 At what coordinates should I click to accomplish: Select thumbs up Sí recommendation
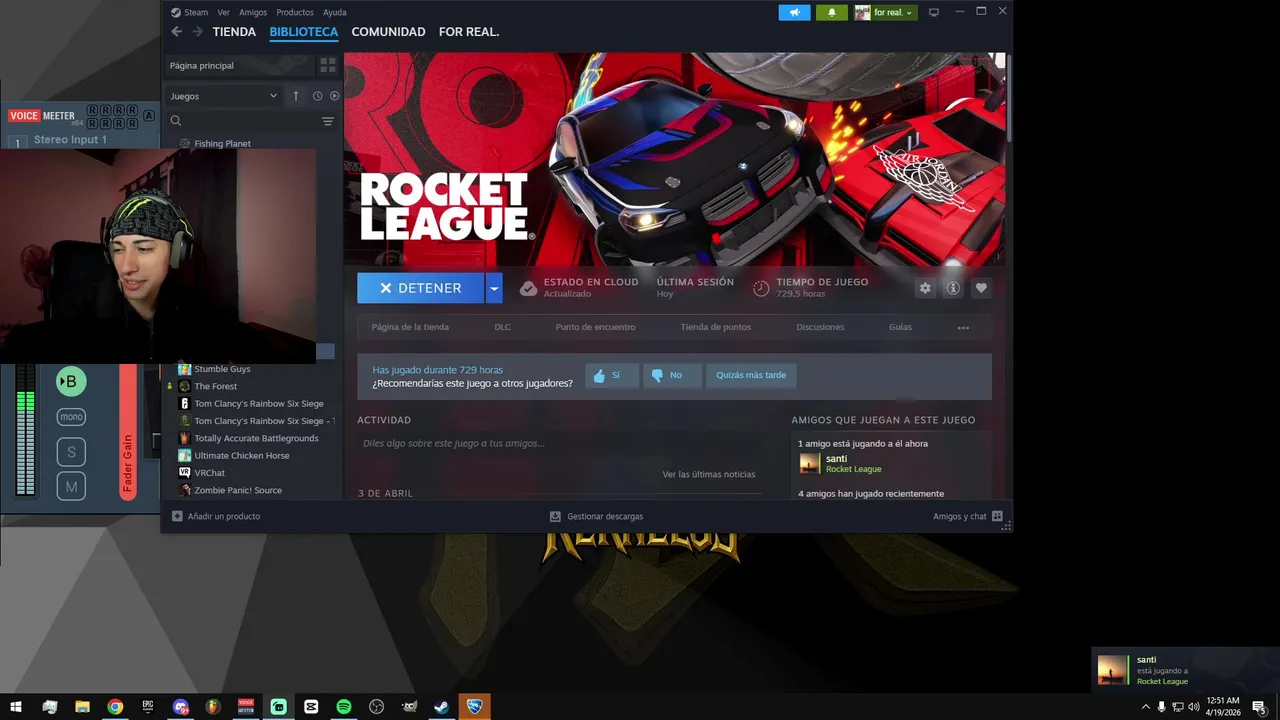611,375
